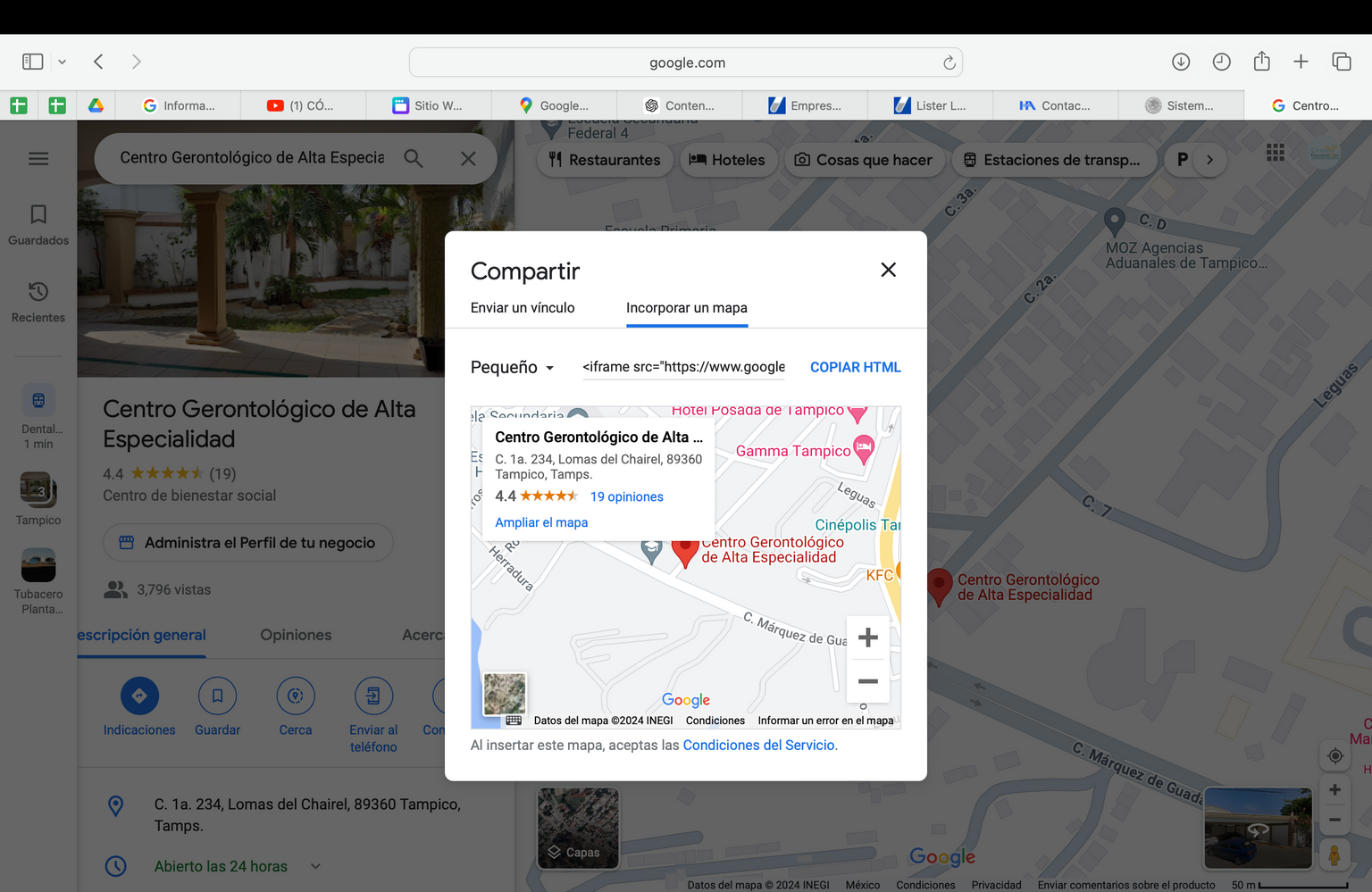Switch to Contac... browser tab
1372x892 pixels.
[x=1055, y=105]
